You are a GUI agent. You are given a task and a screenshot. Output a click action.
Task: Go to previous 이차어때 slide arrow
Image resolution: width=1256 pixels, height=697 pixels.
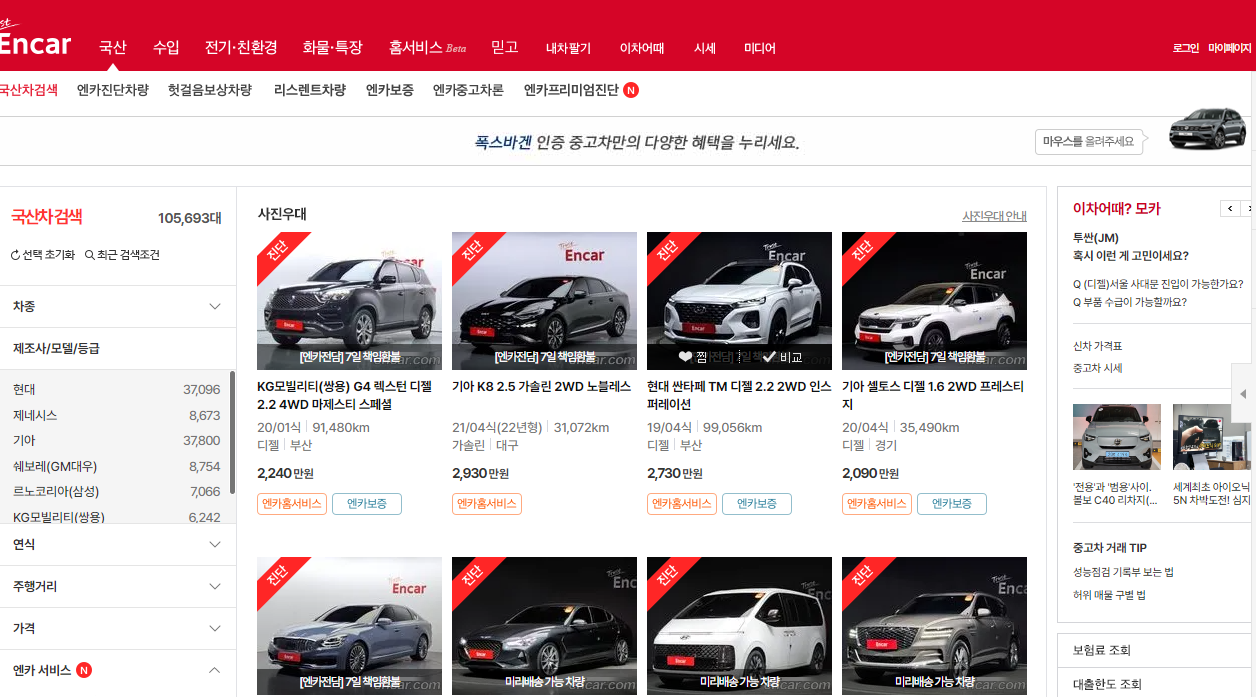tap(1230, 208)
